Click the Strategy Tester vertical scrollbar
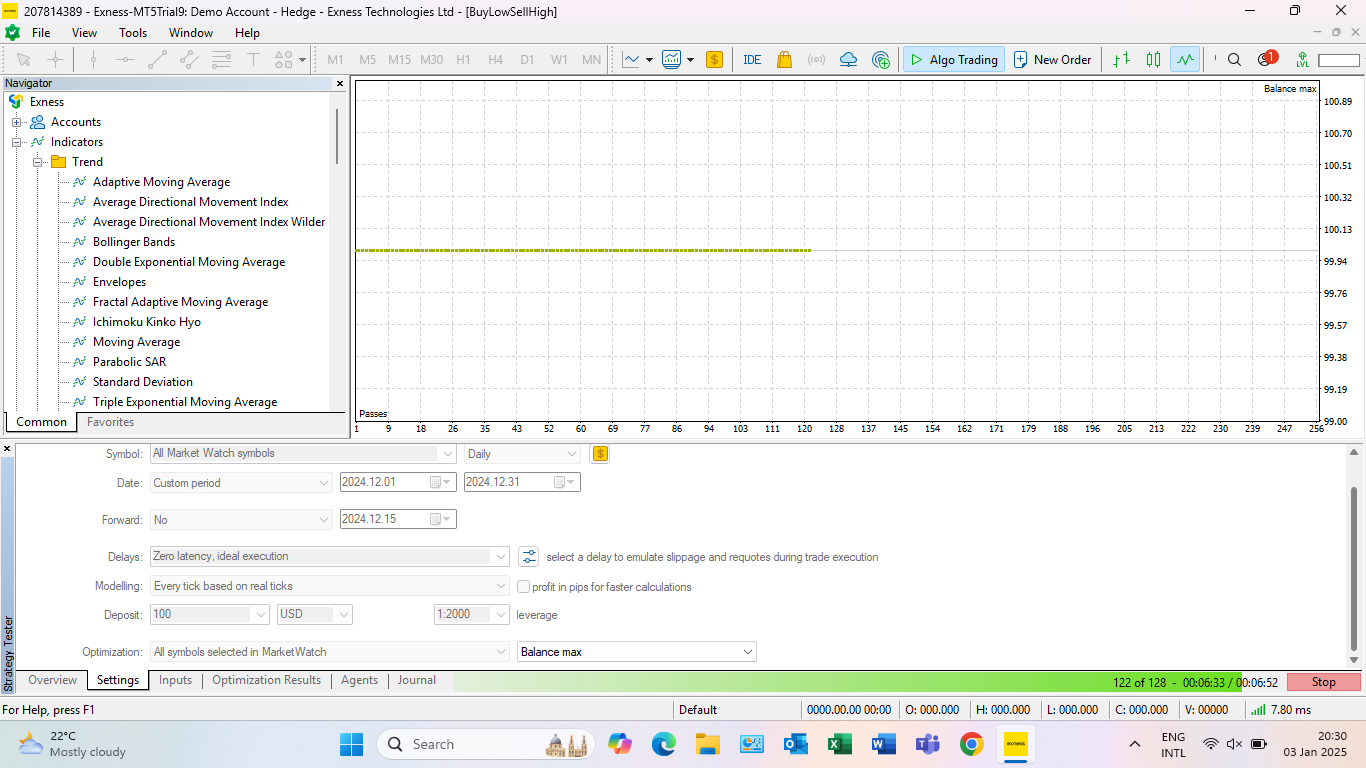1366x768 pixels. 1354,570
